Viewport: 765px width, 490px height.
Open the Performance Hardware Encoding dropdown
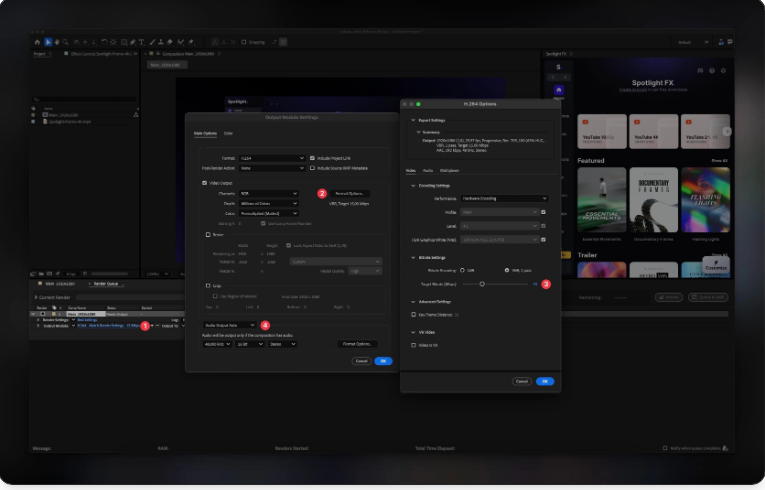(x=504, y=199)
